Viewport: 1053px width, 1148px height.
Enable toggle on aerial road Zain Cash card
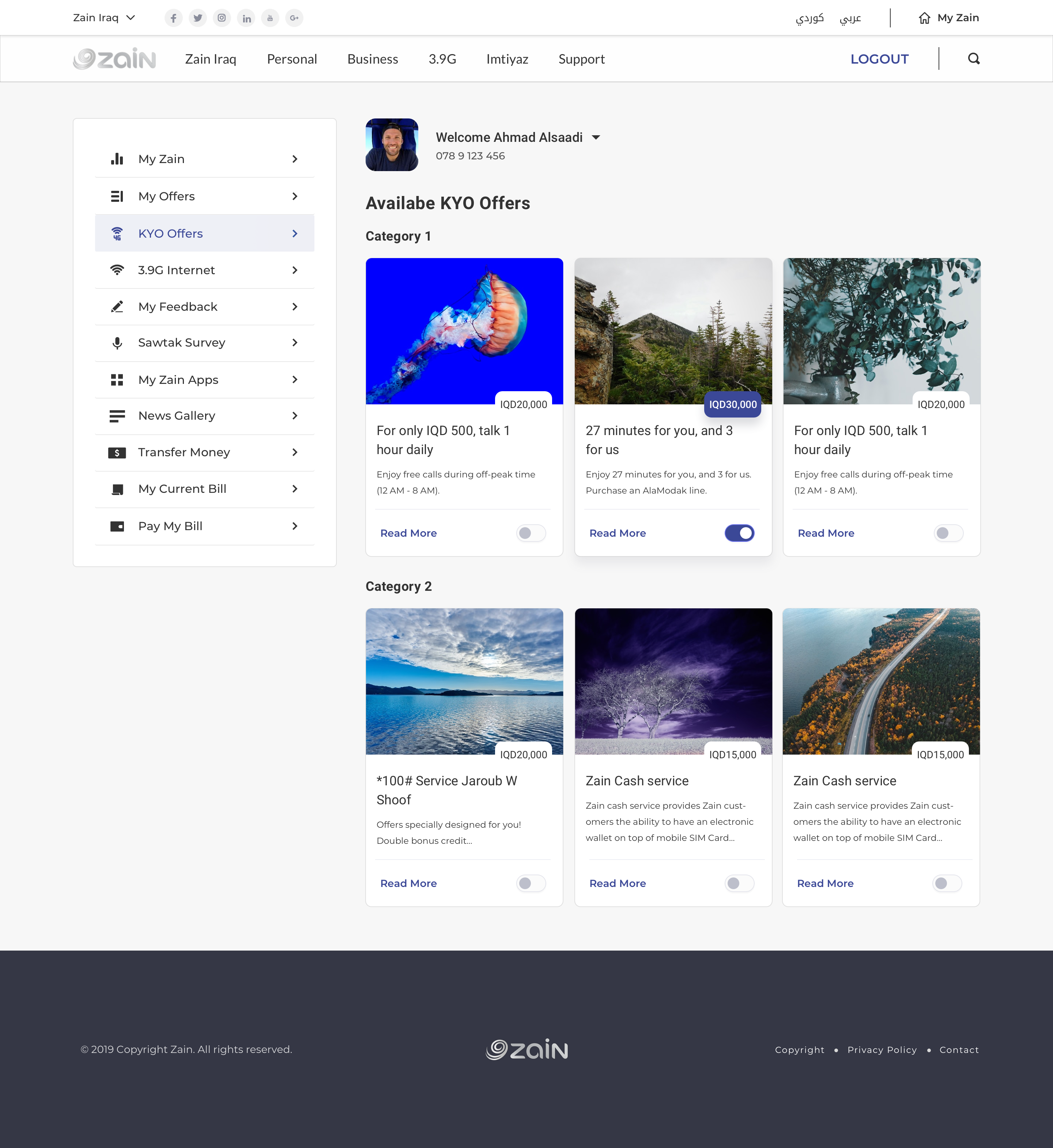click(947, 884)
